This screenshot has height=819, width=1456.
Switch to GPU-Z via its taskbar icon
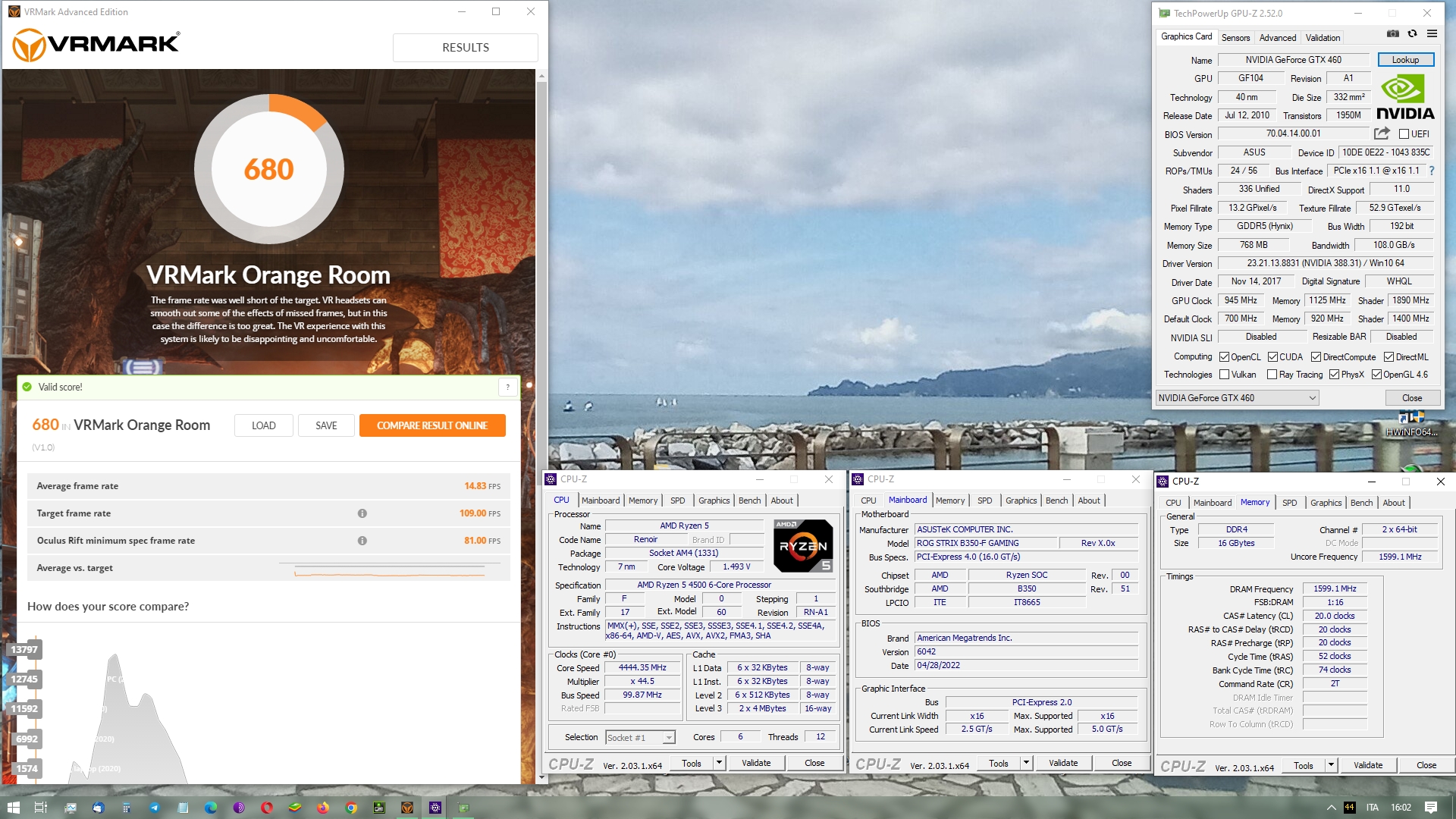point(463,808)
